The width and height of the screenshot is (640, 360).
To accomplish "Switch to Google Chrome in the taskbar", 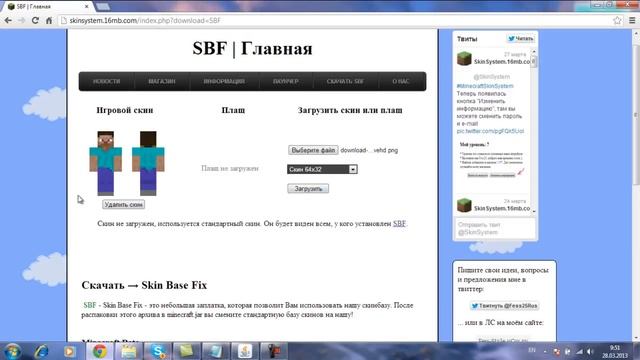I will (x=99, y=351).
